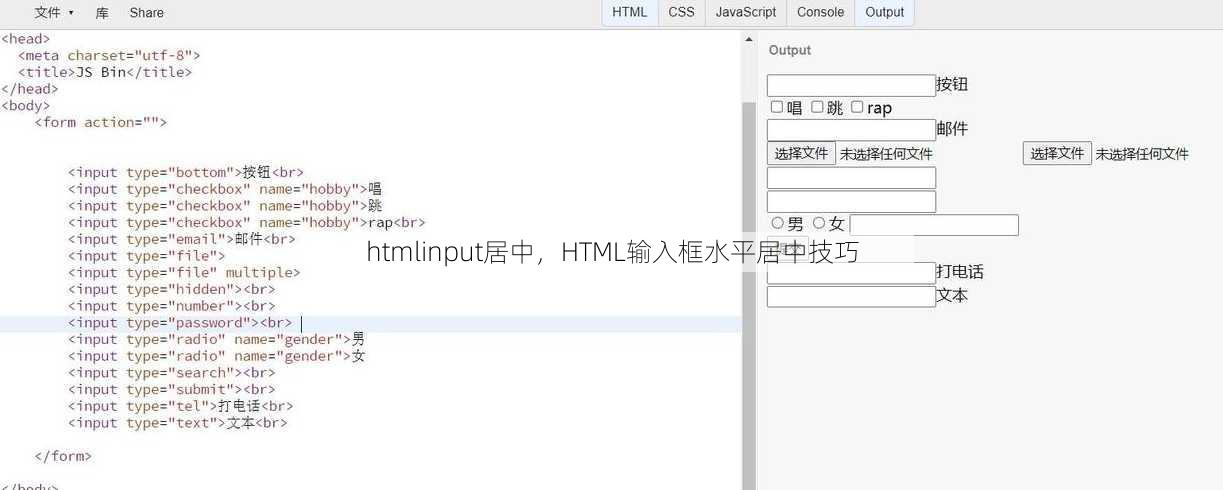Click the editor scrollbar up arrow
Image resolution: width=1223 pixels, height=490 pixels.
pyautogui.click(x=749, y=38)
